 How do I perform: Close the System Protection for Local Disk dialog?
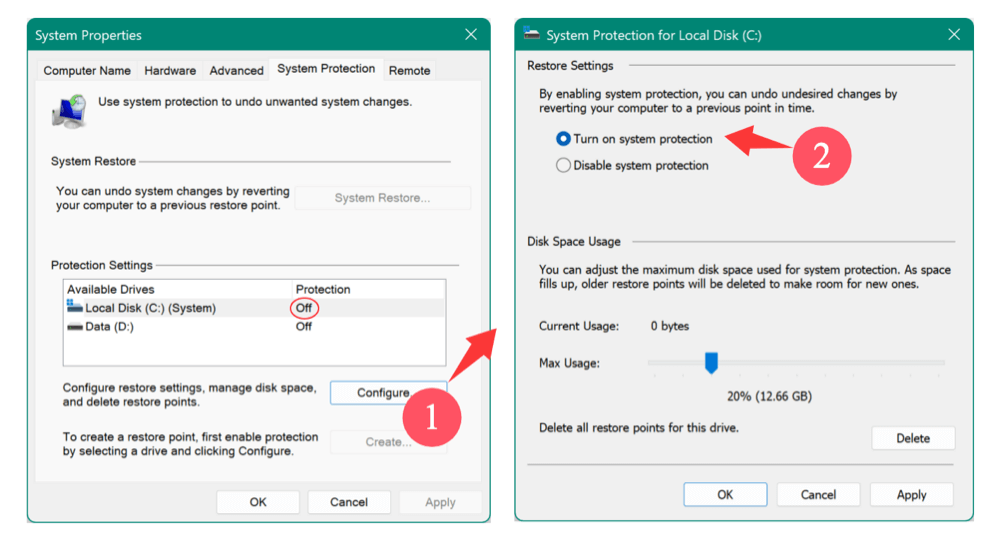pyautogui.click(x=953, y=35)
